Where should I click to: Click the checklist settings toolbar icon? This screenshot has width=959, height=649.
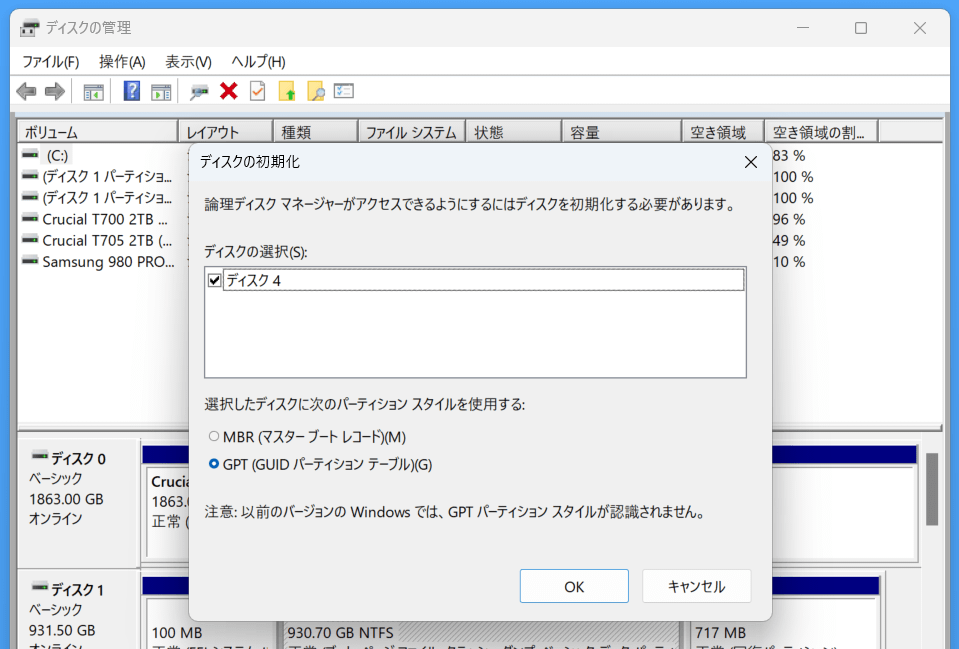pyautogui.click(x=344, y=91)
